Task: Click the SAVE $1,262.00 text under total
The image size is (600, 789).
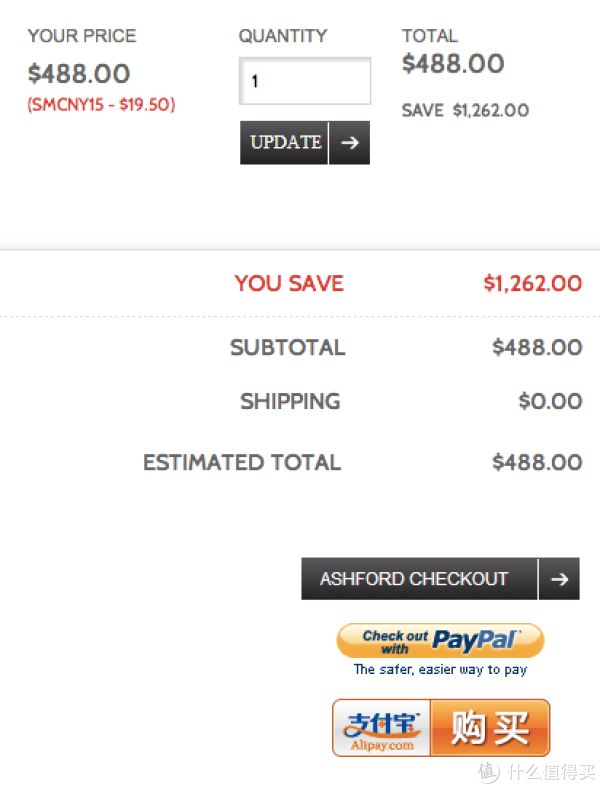Action: pos(465,110)
